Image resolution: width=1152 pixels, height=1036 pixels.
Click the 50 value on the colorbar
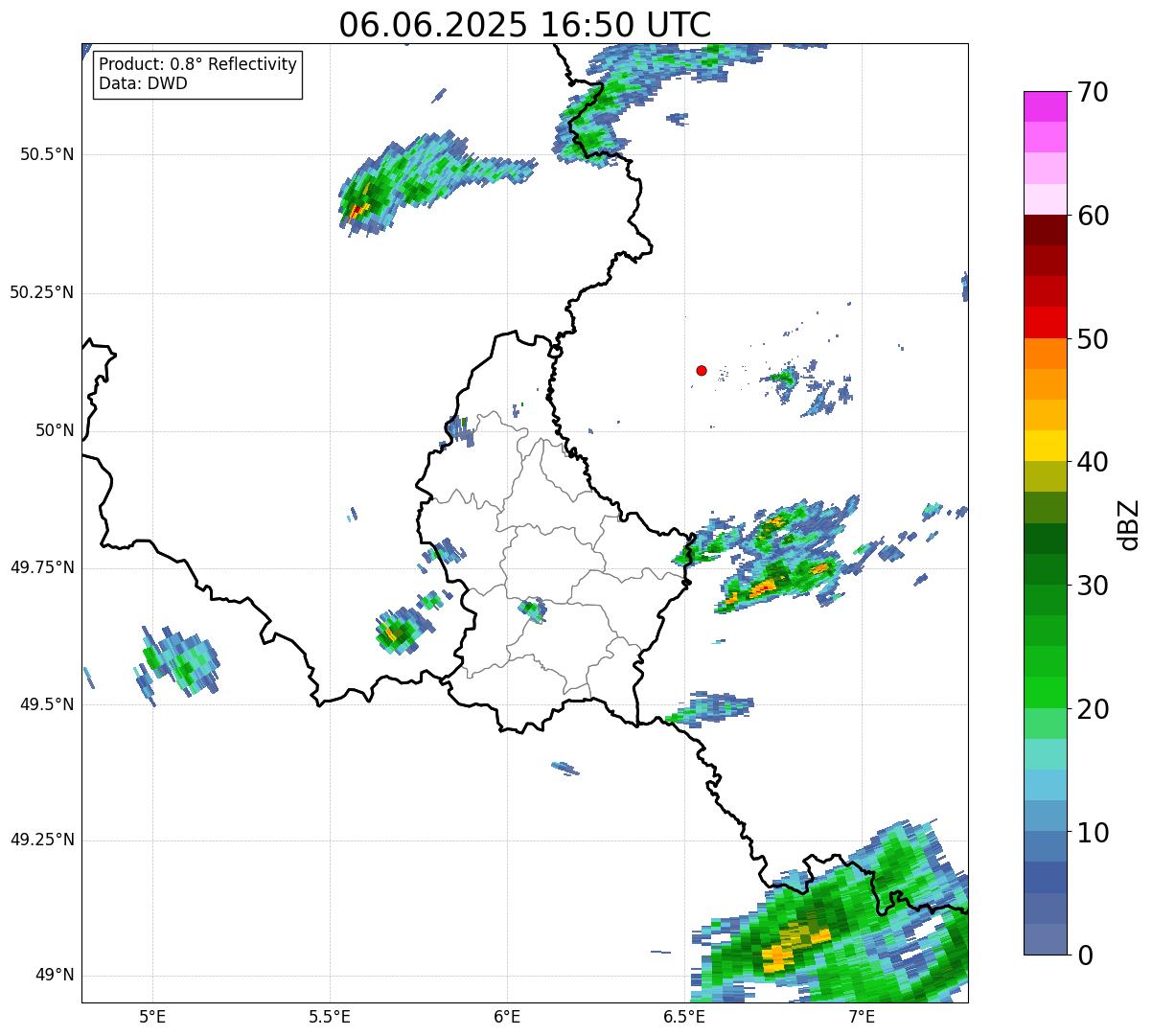pyautogui.click(x=1093, y=339)
